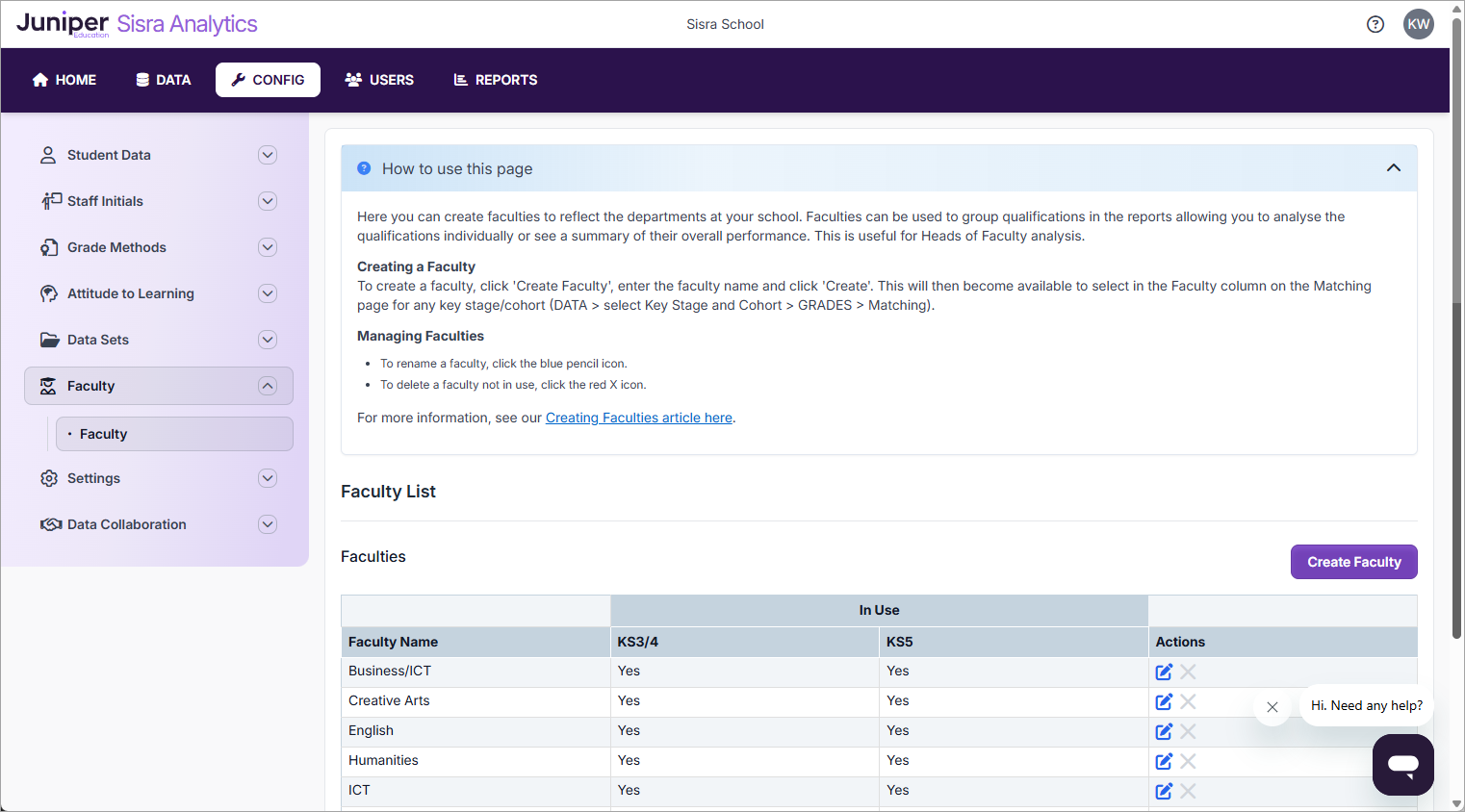Open the live chat widget button

tap(1402, 765)
